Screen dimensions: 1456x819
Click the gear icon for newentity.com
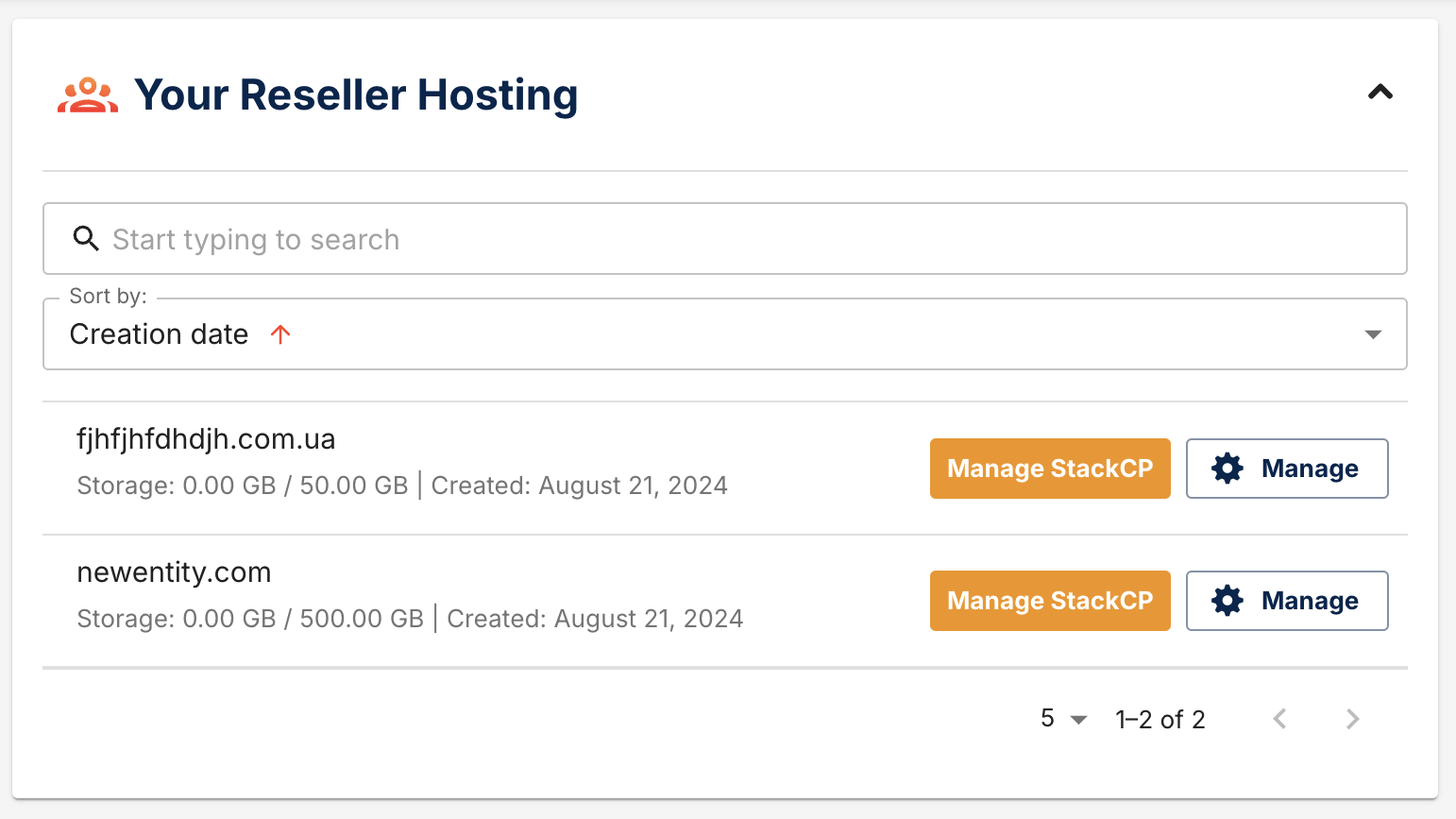[x=1227, y=601]
